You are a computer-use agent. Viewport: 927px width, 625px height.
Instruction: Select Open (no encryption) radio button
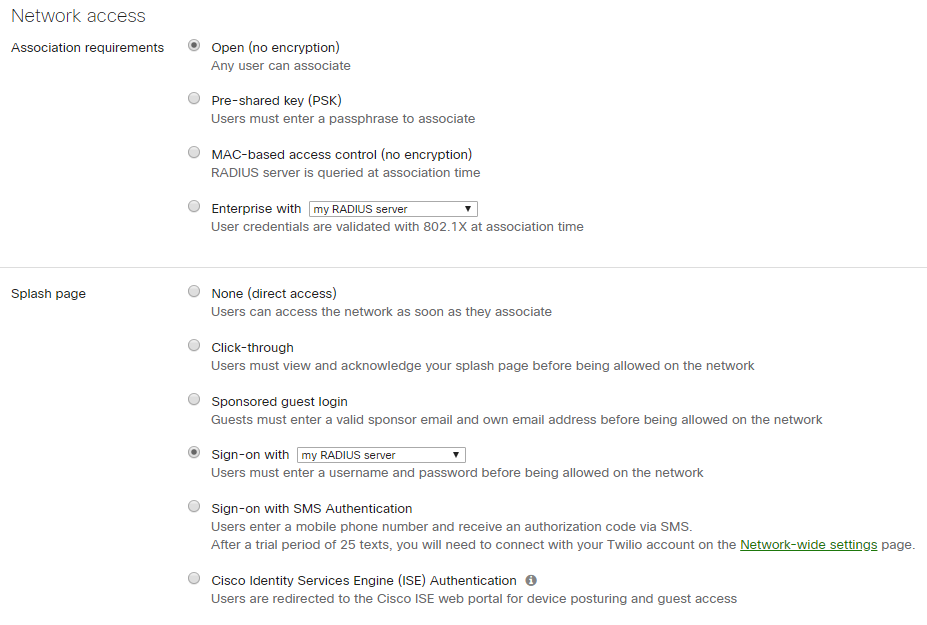pyautogui.click(x=194, y=45)
